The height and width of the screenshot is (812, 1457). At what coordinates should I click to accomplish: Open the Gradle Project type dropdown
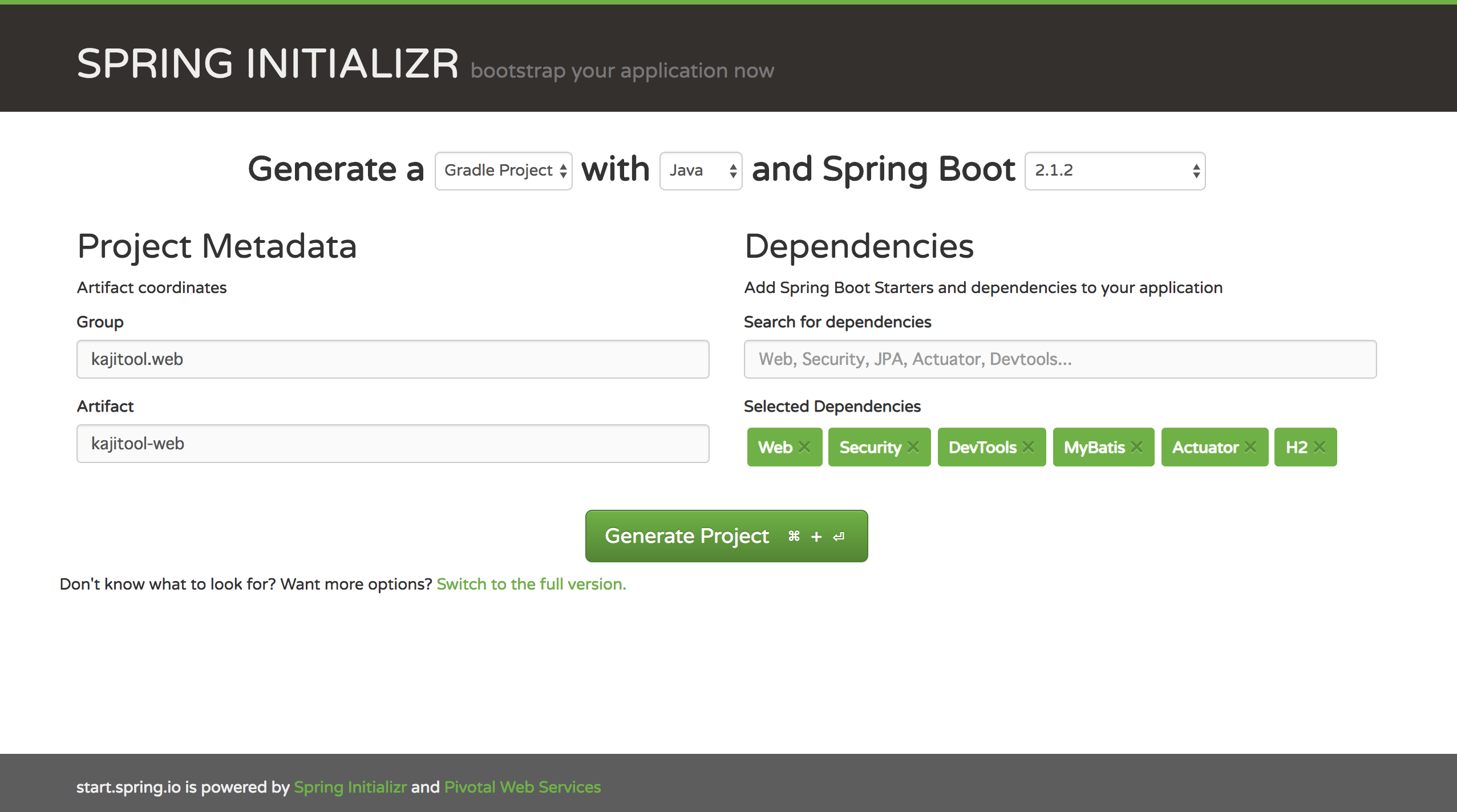[x=503, y=170]
